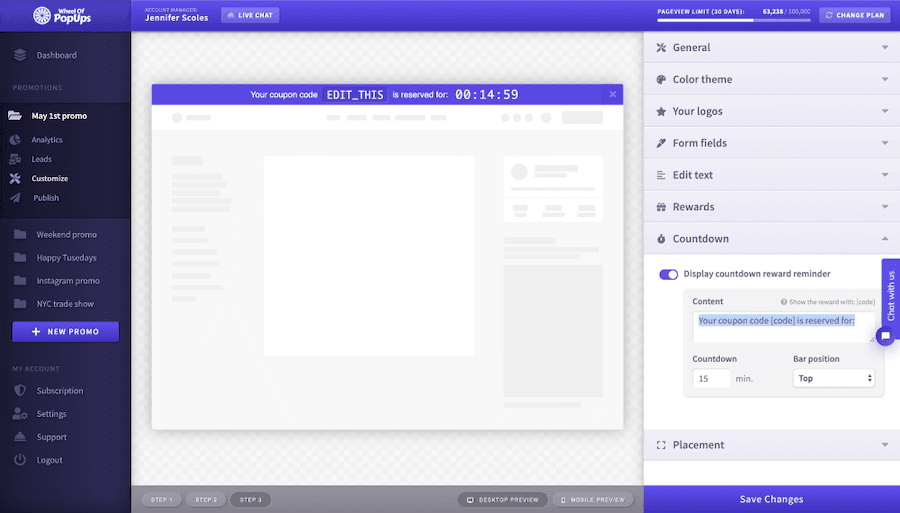The height and width of the screenshot is (513, 900).
Task: Click the Analytics pie chart icon
Action: coord(15,140)
